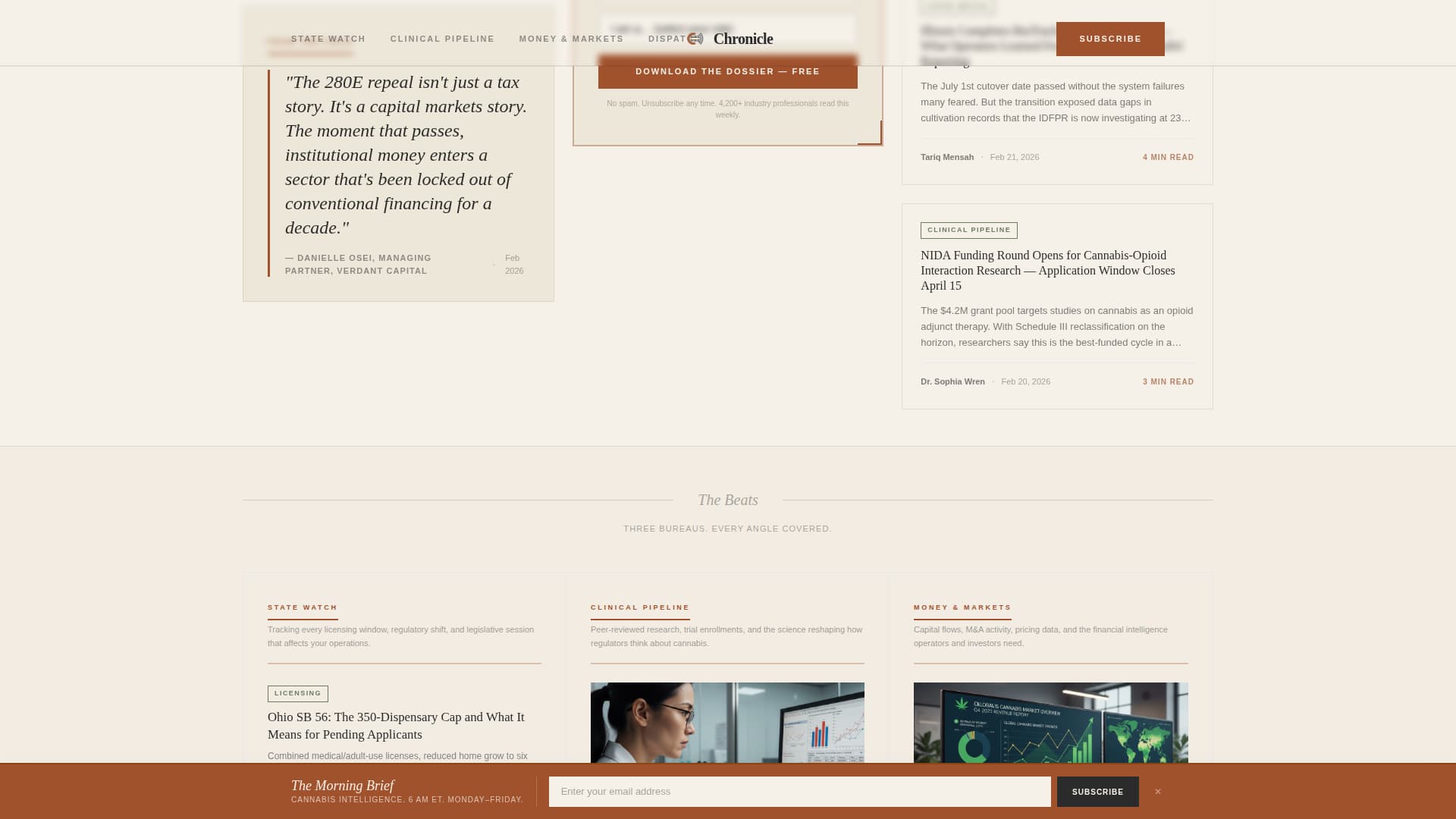The image size is (1456, 819).
Task: Focus the Morning Brief email address field
Action: click(799, 792)
